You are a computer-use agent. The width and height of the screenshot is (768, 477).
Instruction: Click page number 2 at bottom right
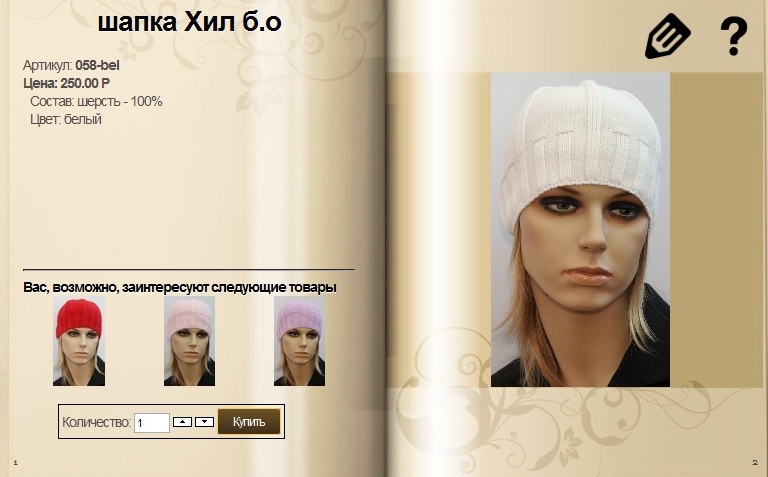755,462
